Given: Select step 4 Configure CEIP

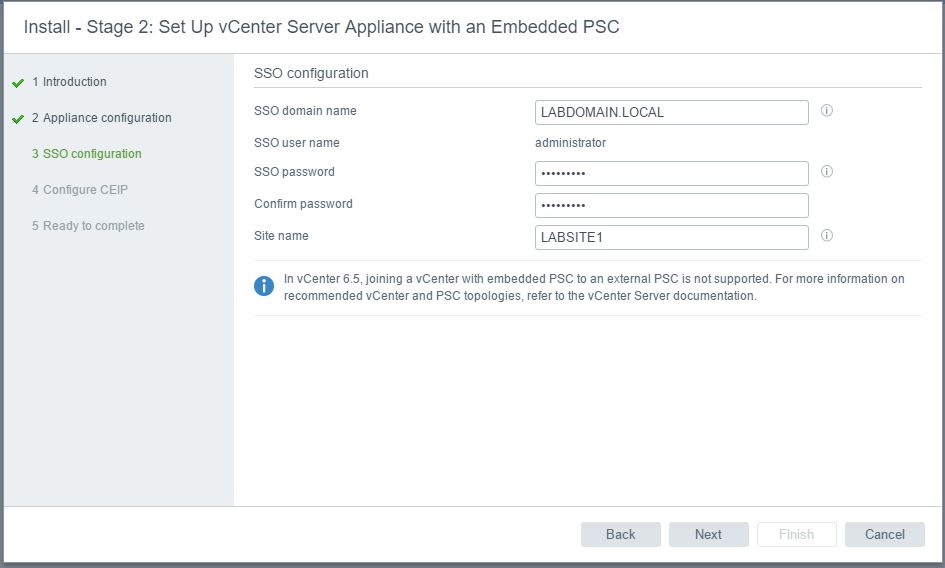Looking at the screenshot, I should tap(80, 190).
